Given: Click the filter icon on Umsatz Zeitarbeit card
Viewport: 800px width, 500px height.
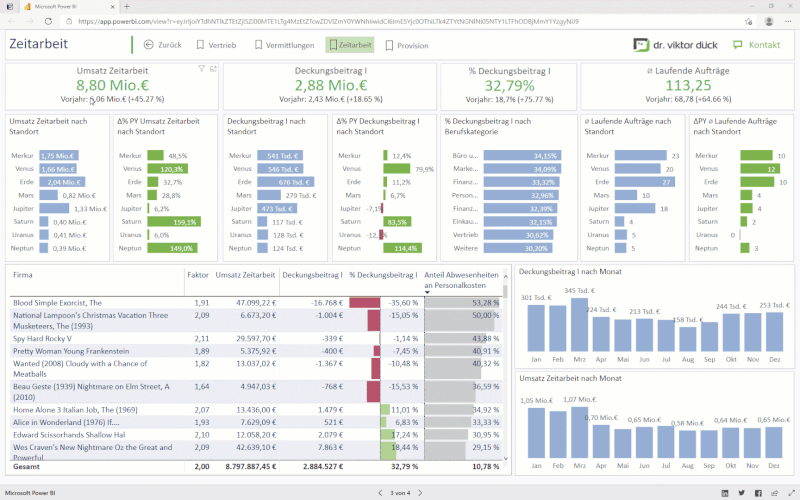Looking at the screenshot, I should [x=201, y=68].
